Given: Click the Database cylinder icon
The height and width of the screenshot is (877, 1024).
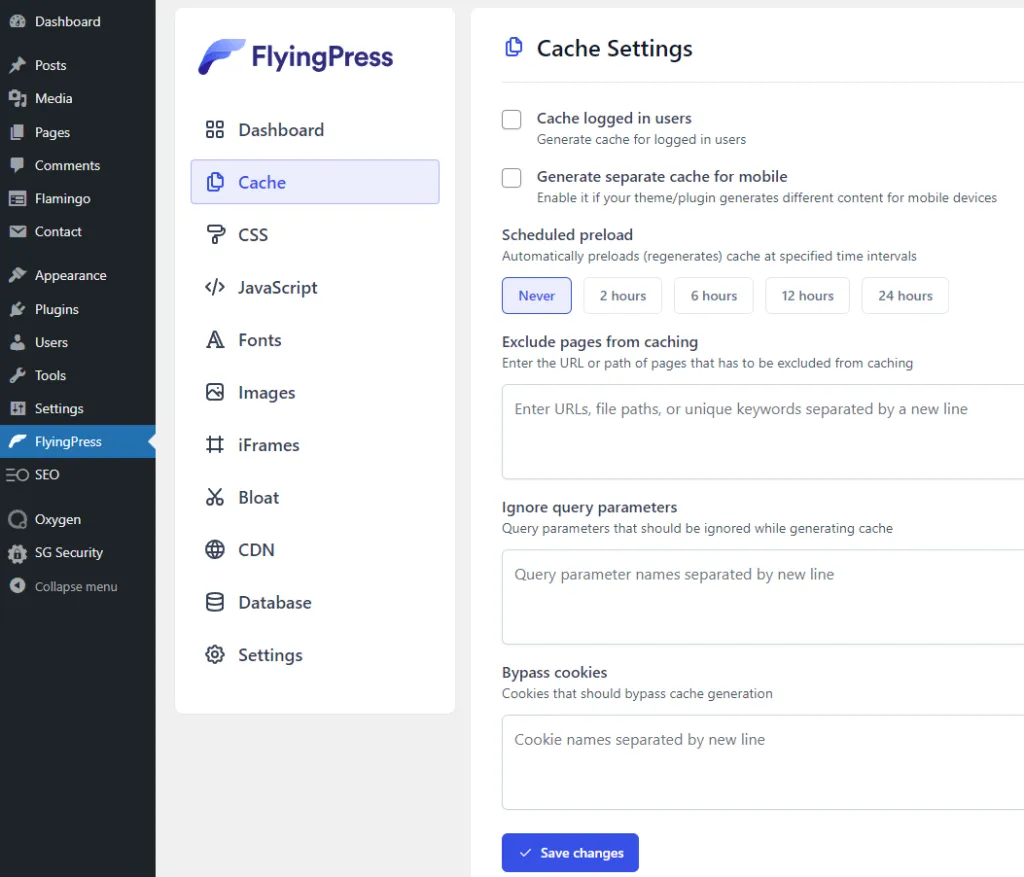Looking at the screenshot, I should point(215,603).
